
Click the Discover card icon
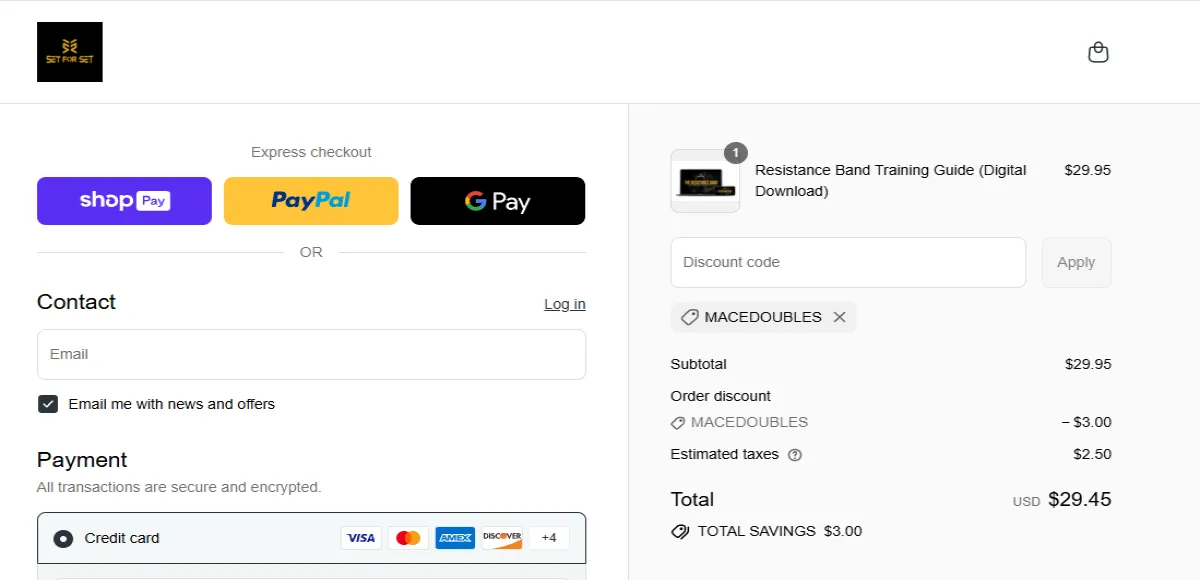pyautogui.click(x=502, y=538)
